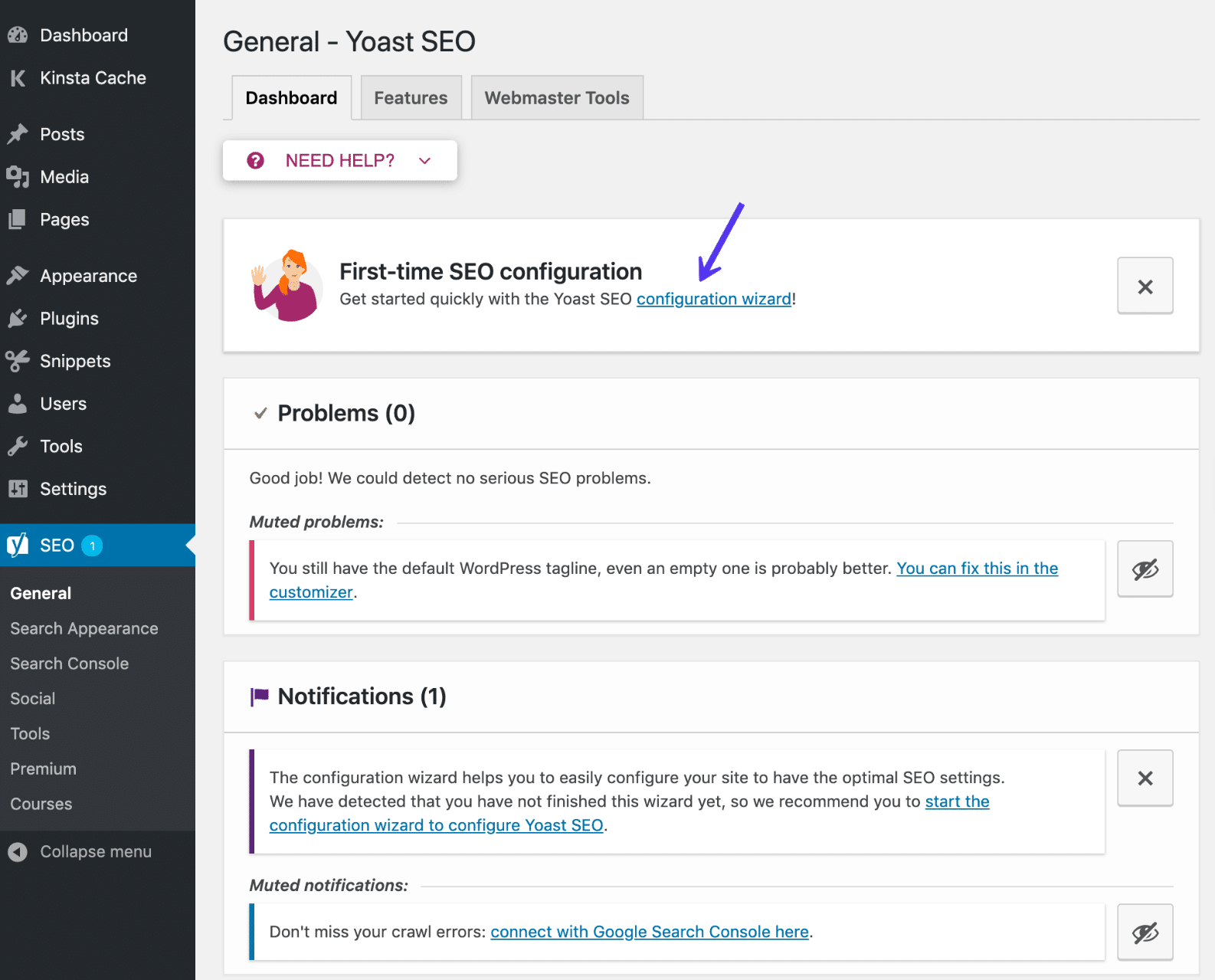Dismiss the First-time SEO configuration box
Screen dimensions: 1215x980
point(1145,287)
